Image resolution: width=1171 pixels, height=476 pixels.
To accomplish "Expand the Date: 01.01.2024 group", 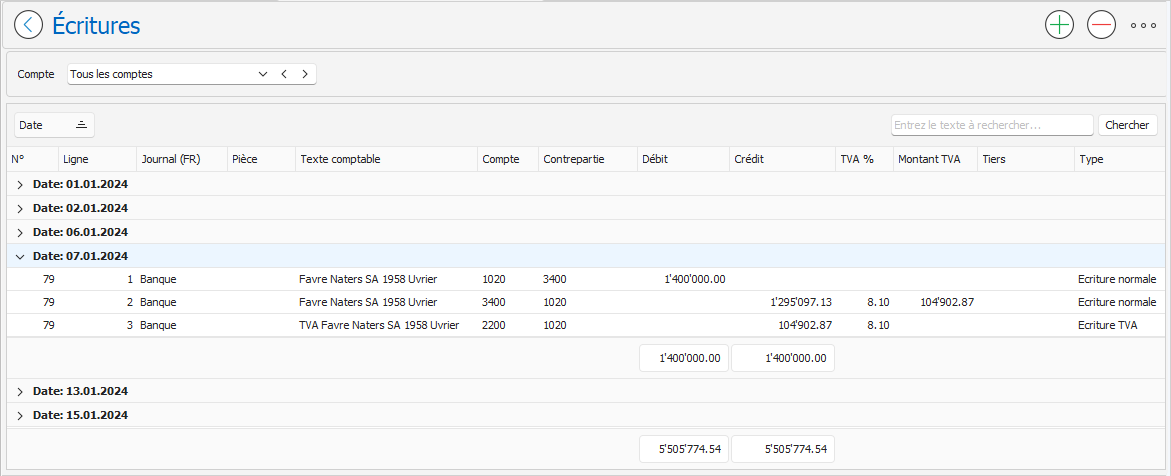I will click(20, 184).
